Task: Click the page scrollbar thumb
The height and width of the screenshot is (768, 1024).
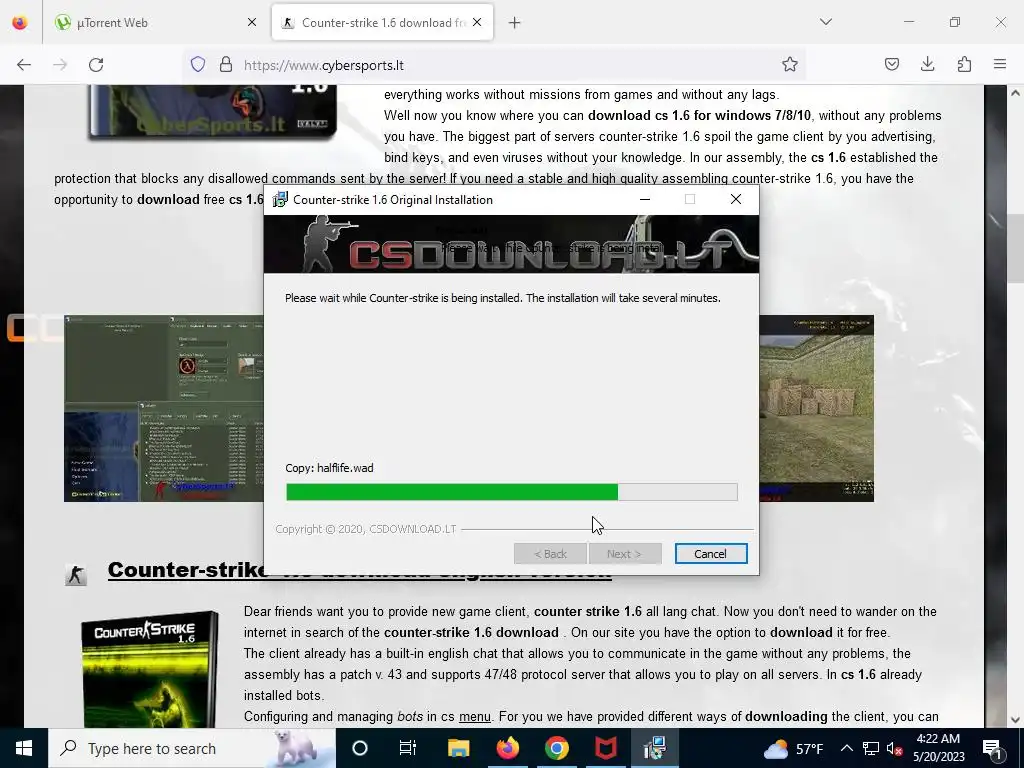Action: click(1016, 248)
